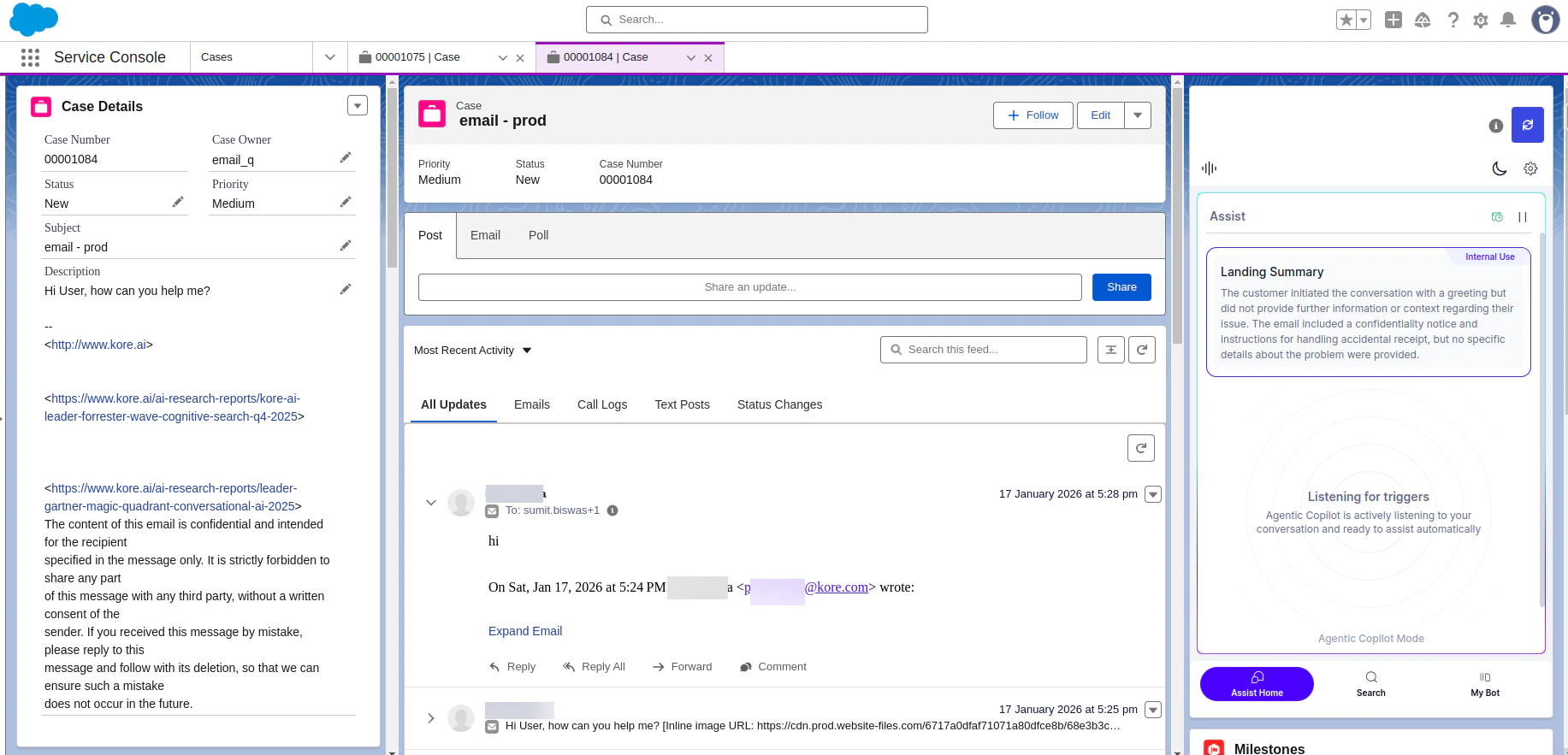Viewport: 1568px width, 755px height.
Task: Select the Email publisher tab
Action: click(x=485, y=235)
